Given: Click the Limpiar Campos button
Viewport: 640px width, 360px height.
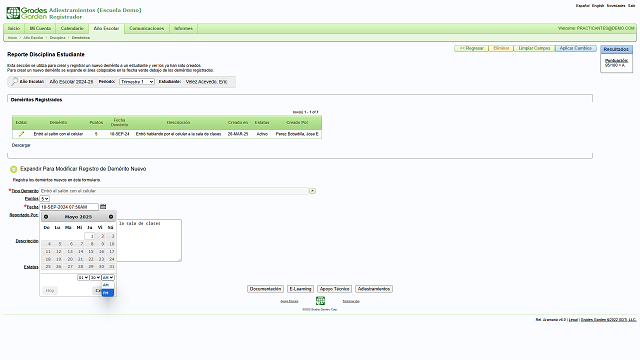Looking at the screenshot, I should pos(534,48).
